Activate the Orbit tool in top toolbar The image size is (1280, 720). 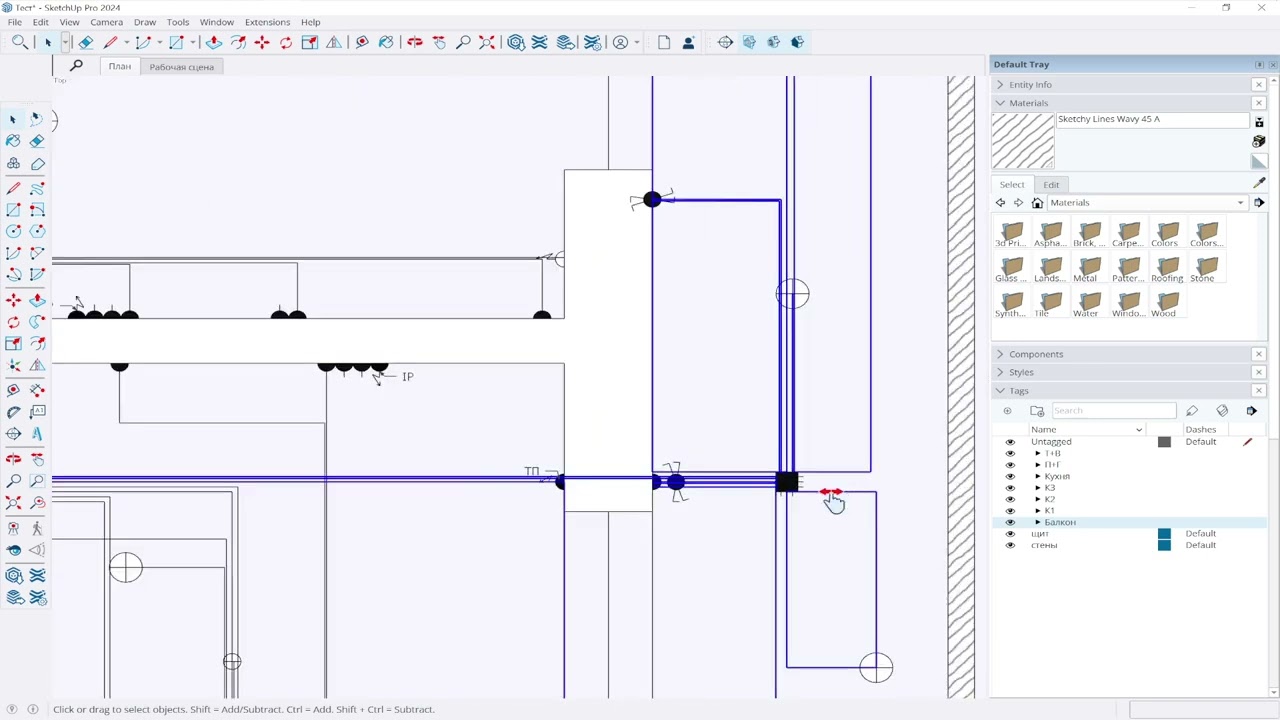click(414, 42)
